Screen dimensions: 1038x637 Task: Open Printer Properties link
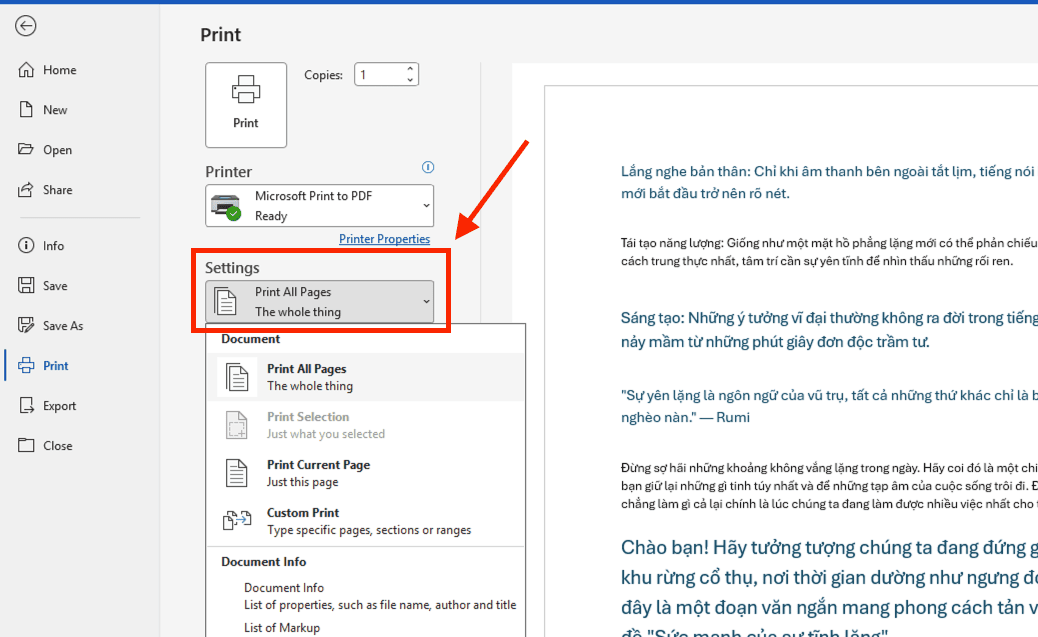click(x=385, y=239)
